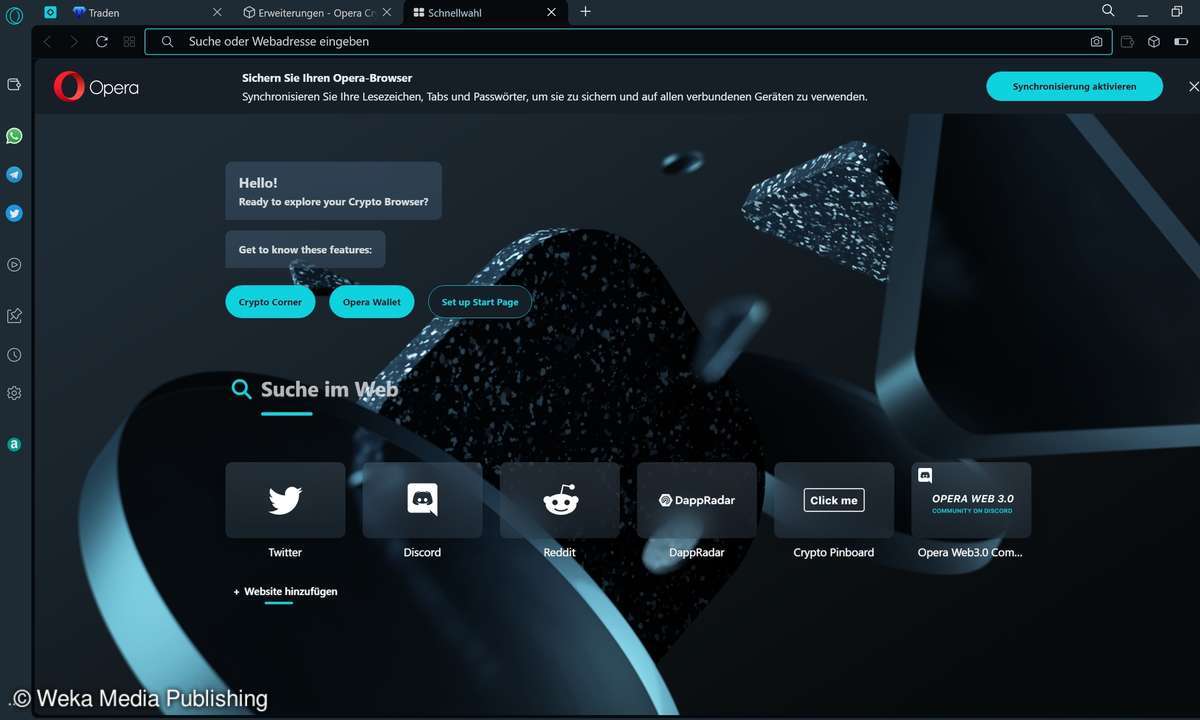Open the tab search magnifier icon

point(1108,11)
